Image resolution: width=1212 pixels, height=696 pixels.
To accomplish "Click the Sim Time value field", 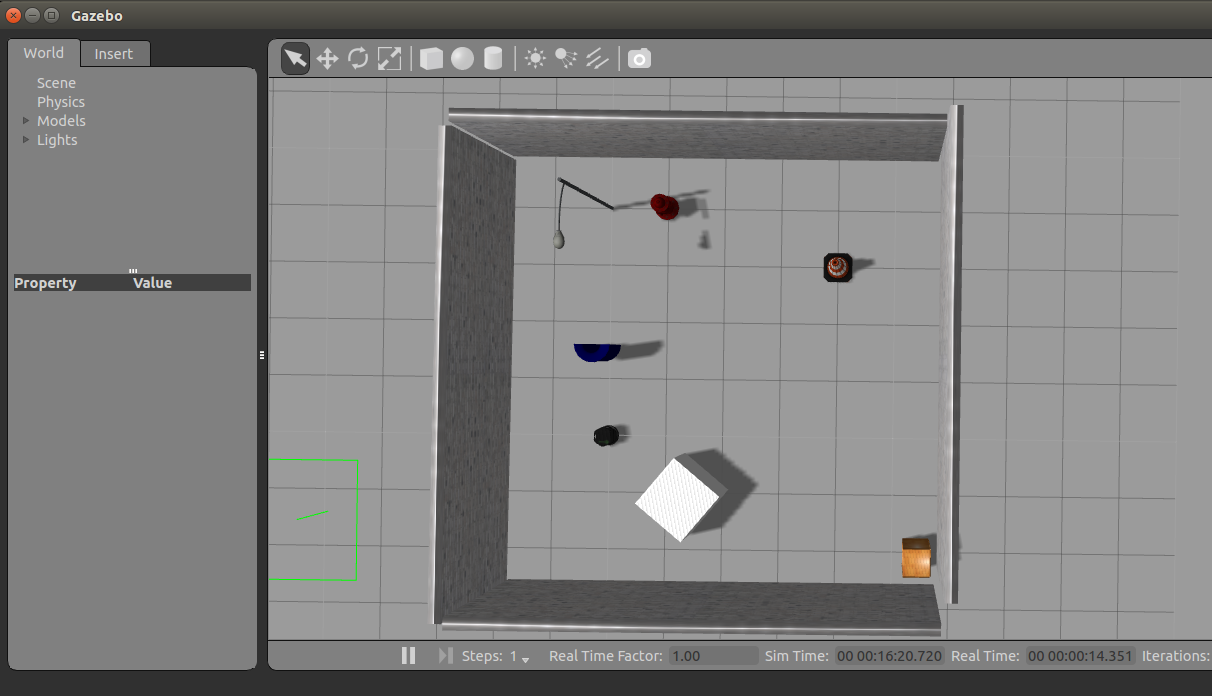I will coord(889,656).
